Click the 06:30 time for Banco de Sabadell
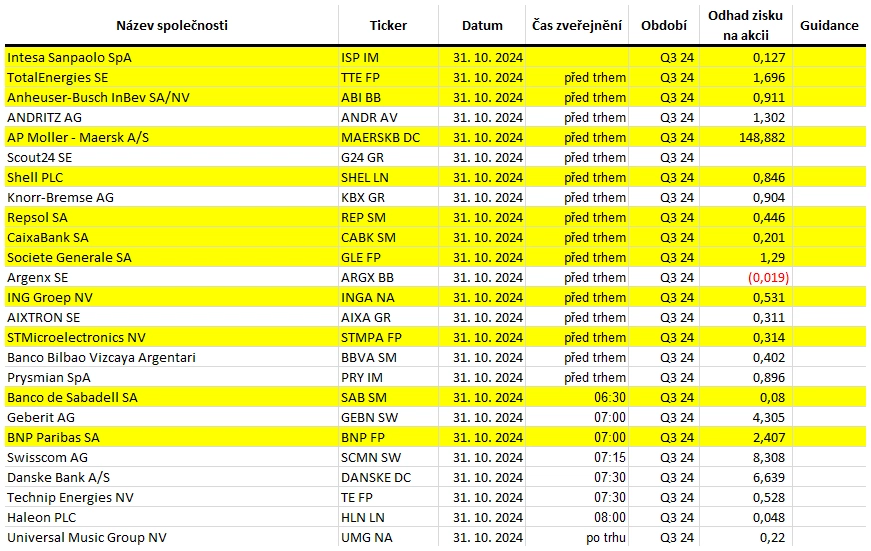The height and width of the screenshot is (551, 871). (610, 398)
